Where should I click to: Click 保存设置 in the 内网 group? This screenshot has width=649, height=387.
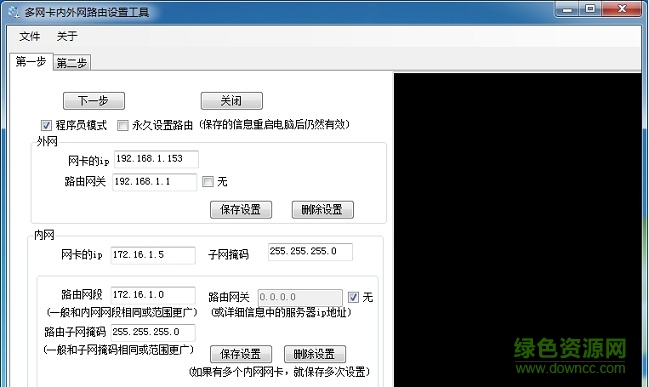pos(240,354)
